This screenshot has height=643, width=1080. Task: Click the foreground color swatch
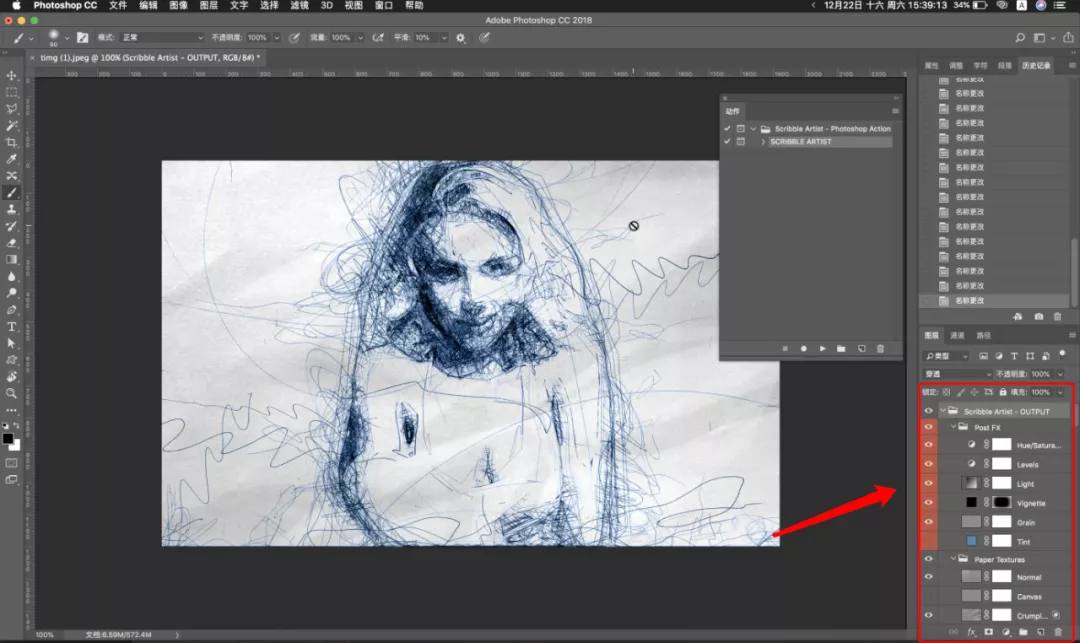[x=8, y=439]
